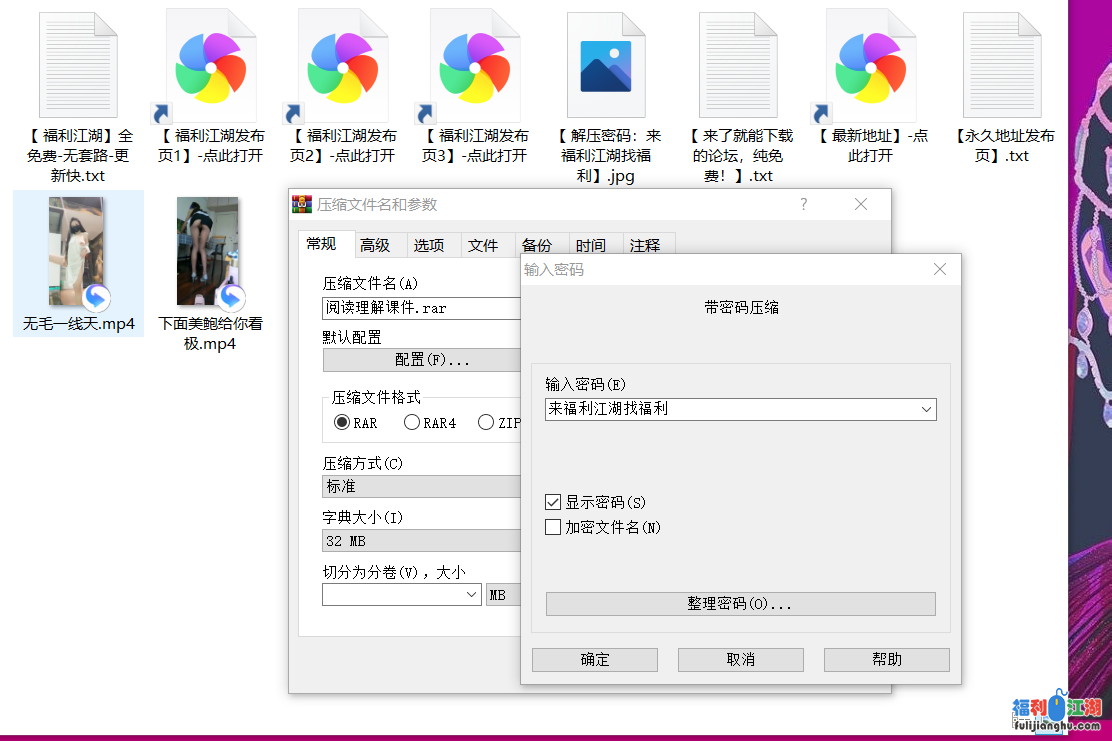1112x741 pixels.
Task: Open 【来了就能下载的论坛，纯免费！】.txt
Action: pyautogui.click(x=740, y=63)
